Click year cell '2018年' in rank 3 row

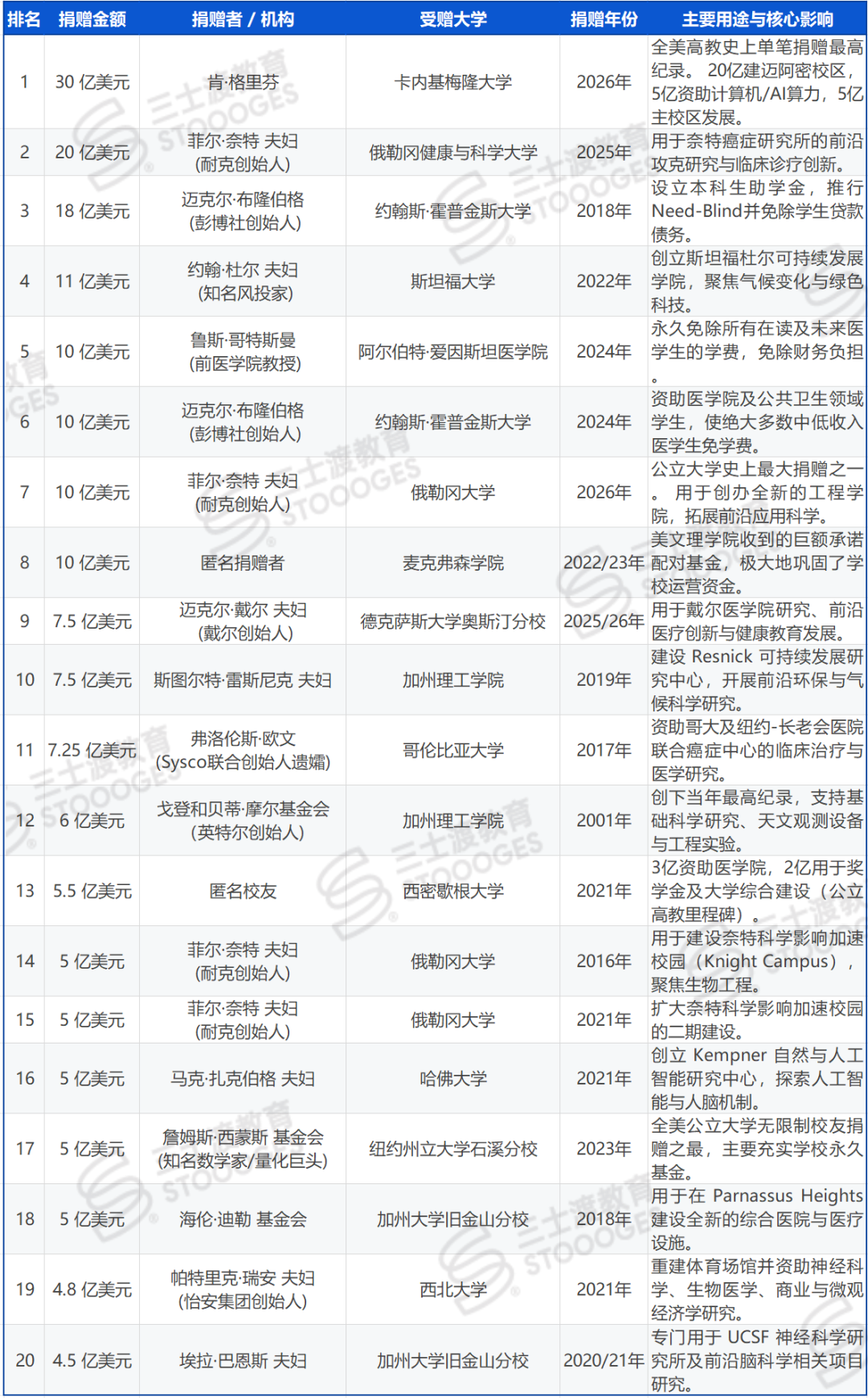tap(604, 211)
